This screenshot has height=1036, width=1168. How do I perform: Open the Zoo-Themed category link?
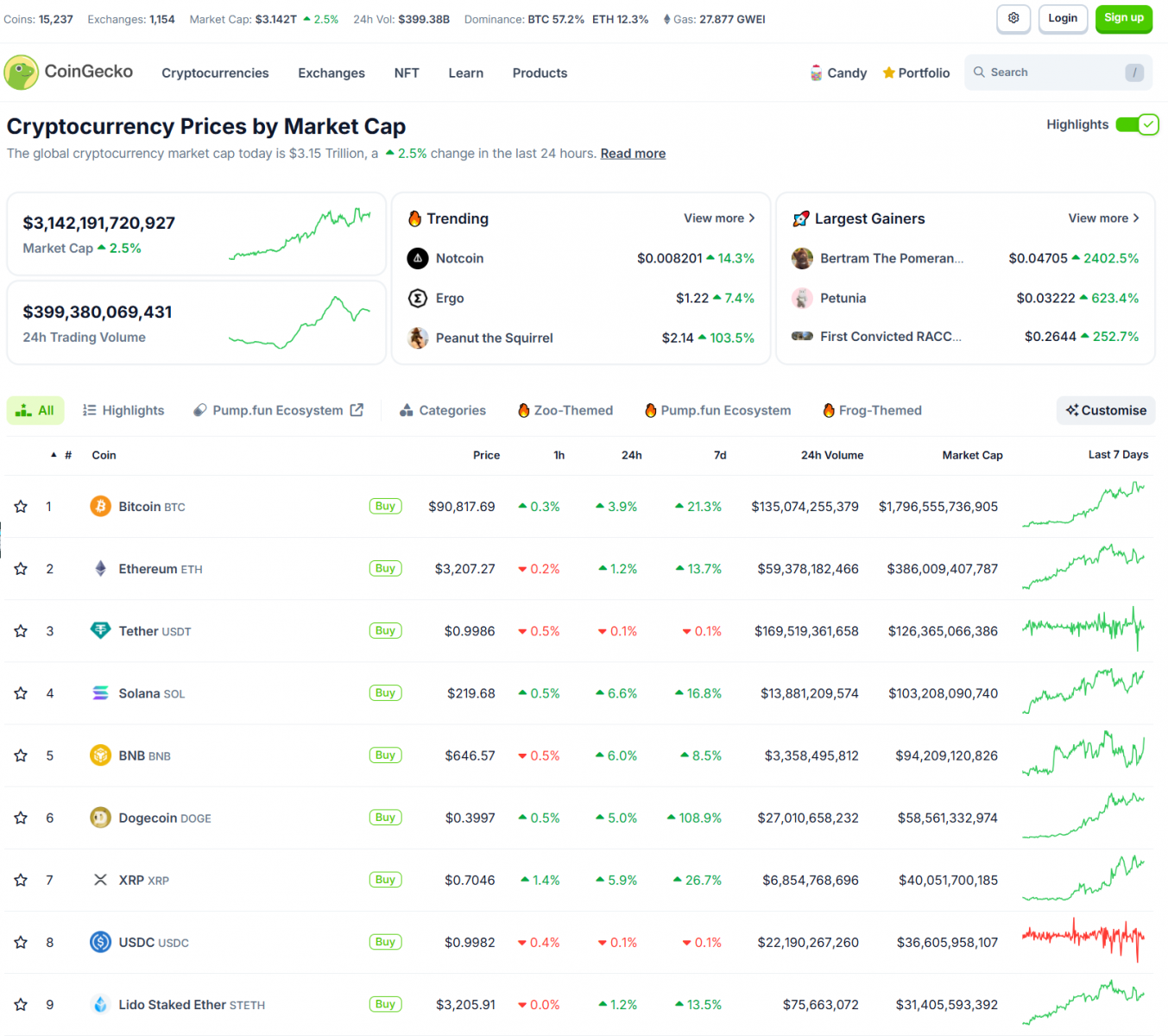coord(565,410)
